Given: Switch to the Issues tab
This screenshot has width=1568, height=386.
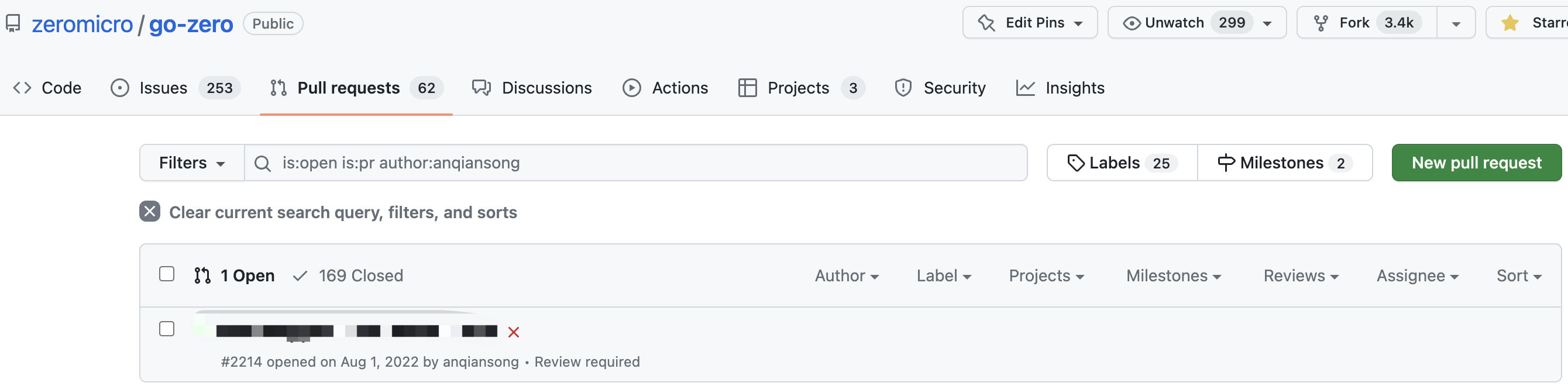Looking at the screenshot, I should coord(163,88).
